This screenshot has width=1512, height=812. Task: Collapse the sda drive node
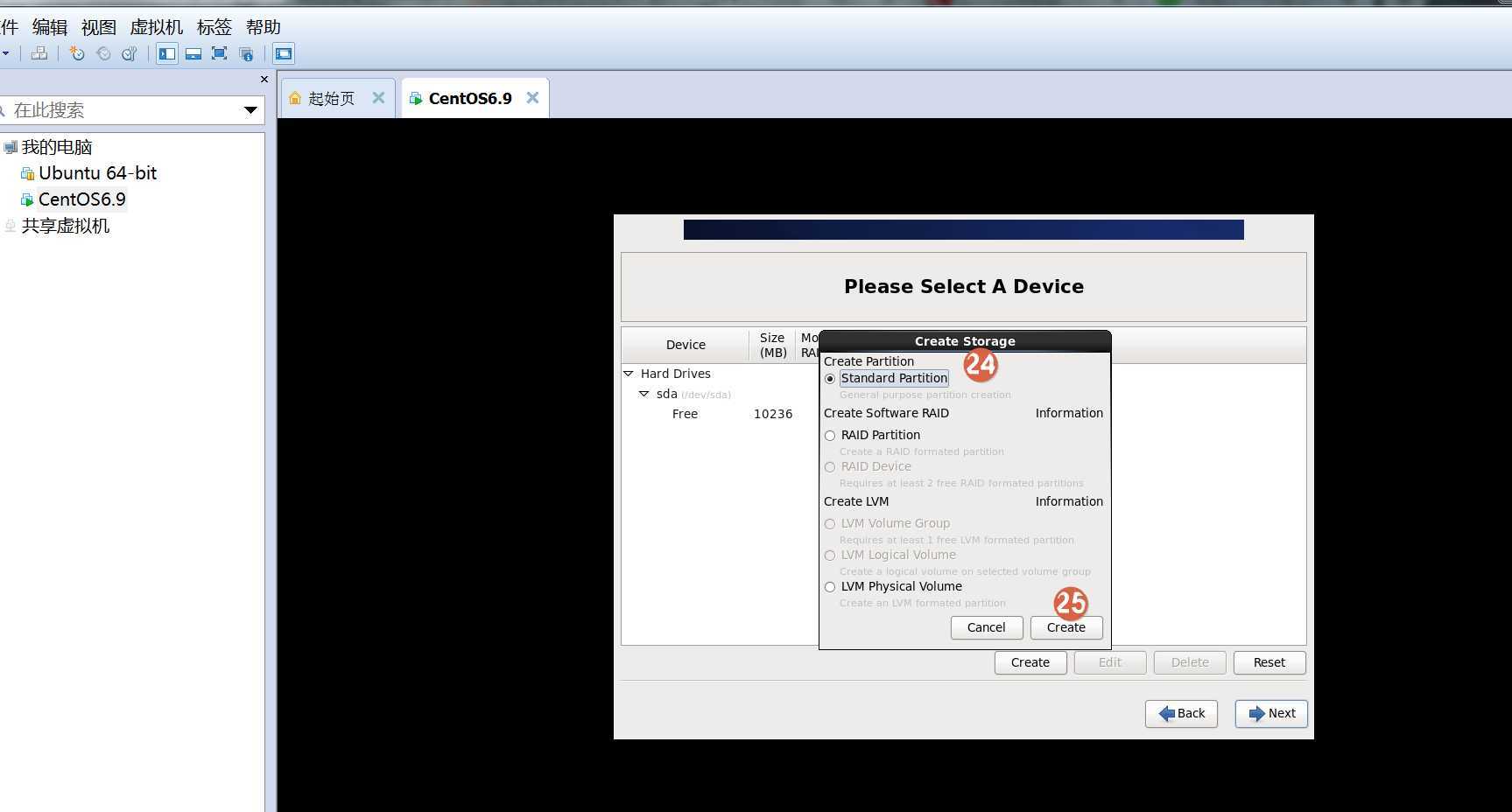[x=643, y=394]
